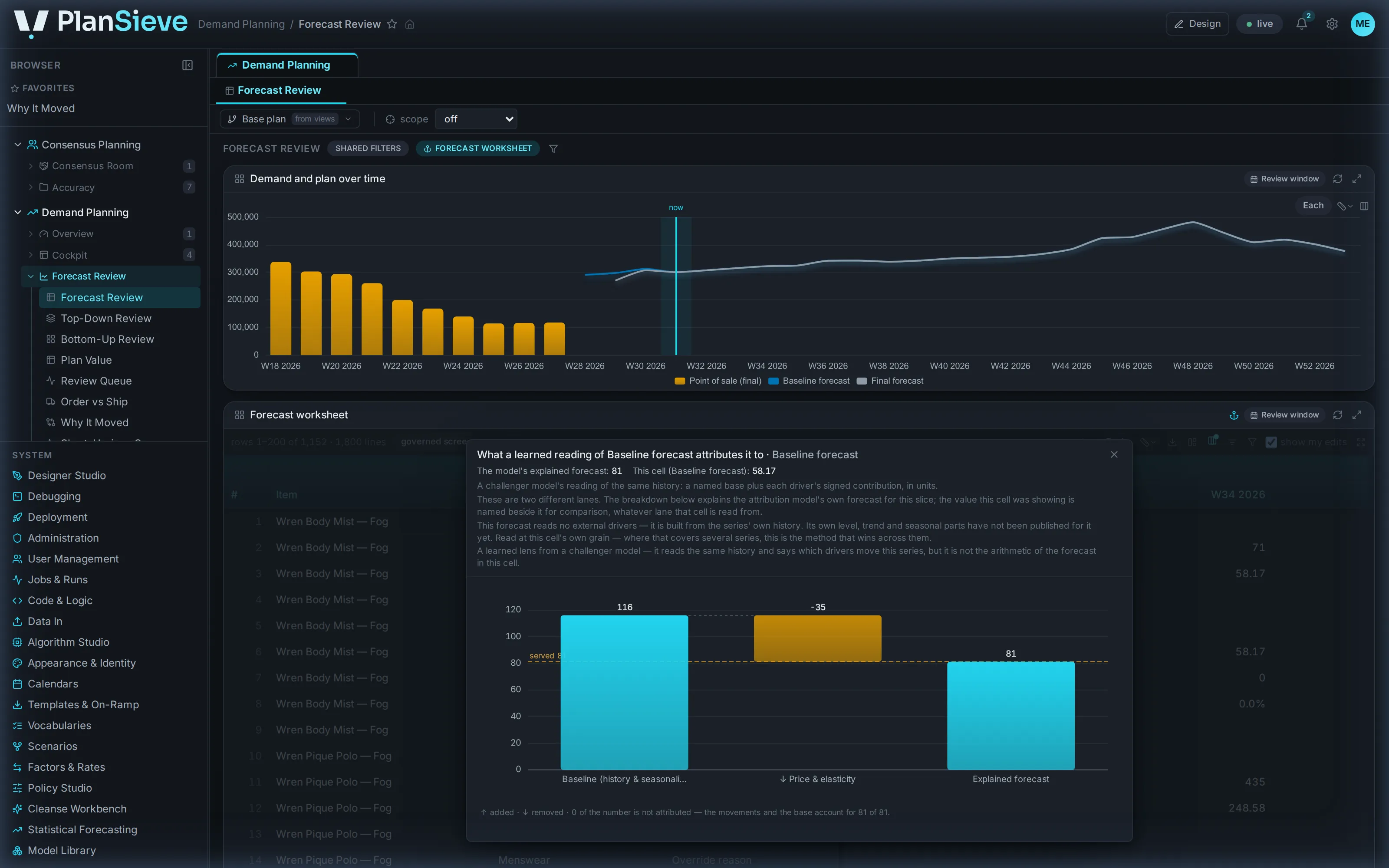Open Designer Studio from System list

66,475
